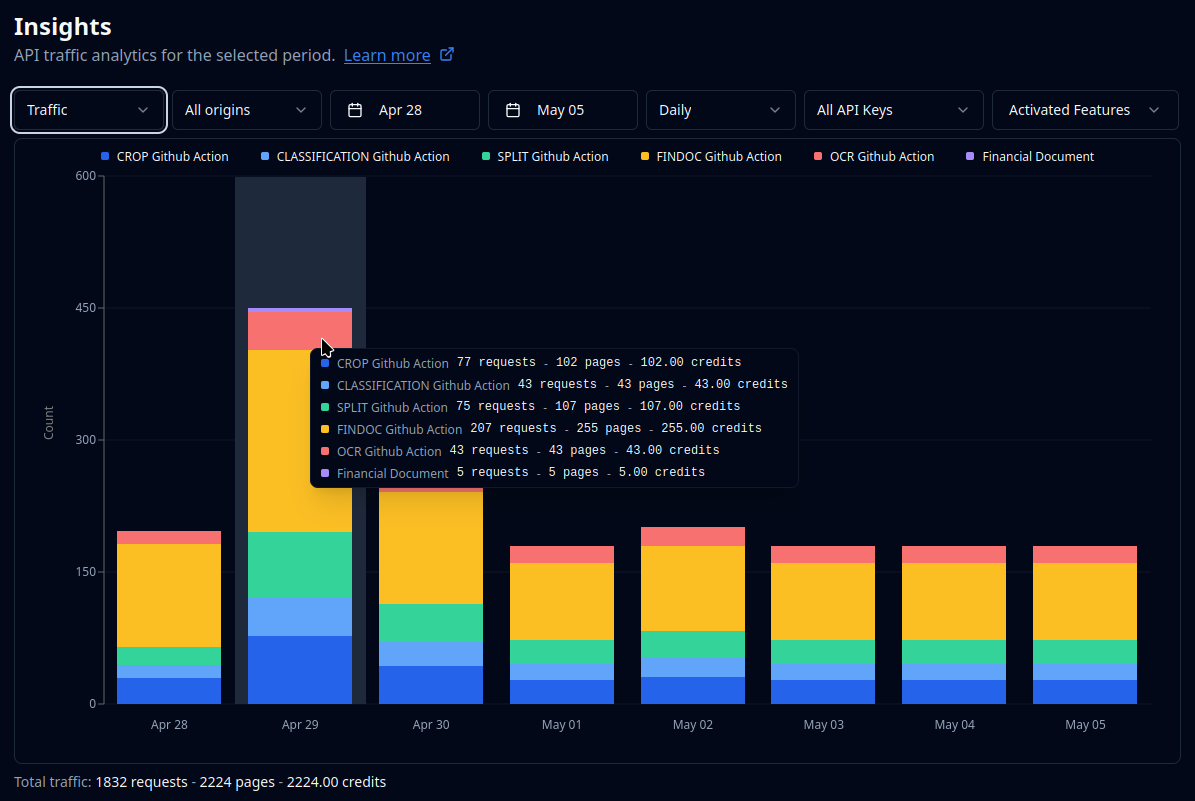Open the Learn more external link icon

point(447,55)
